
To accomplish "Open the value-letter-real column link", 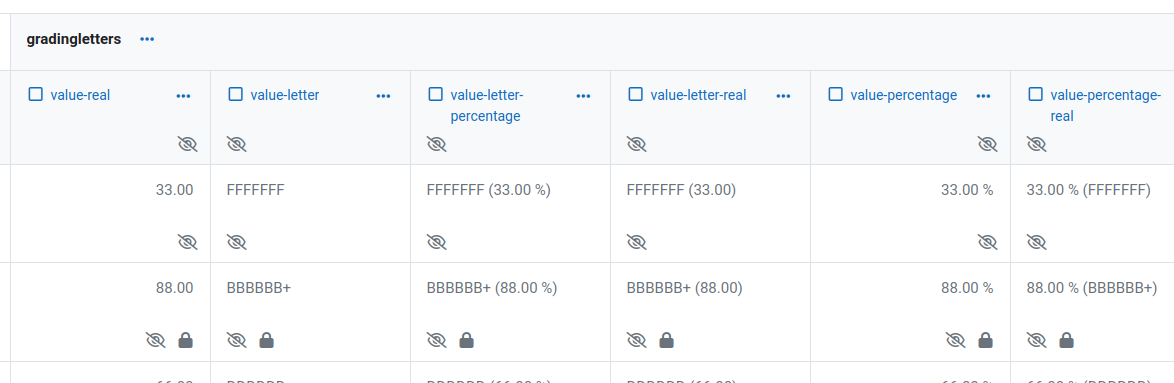I will [x=698, y=95].
